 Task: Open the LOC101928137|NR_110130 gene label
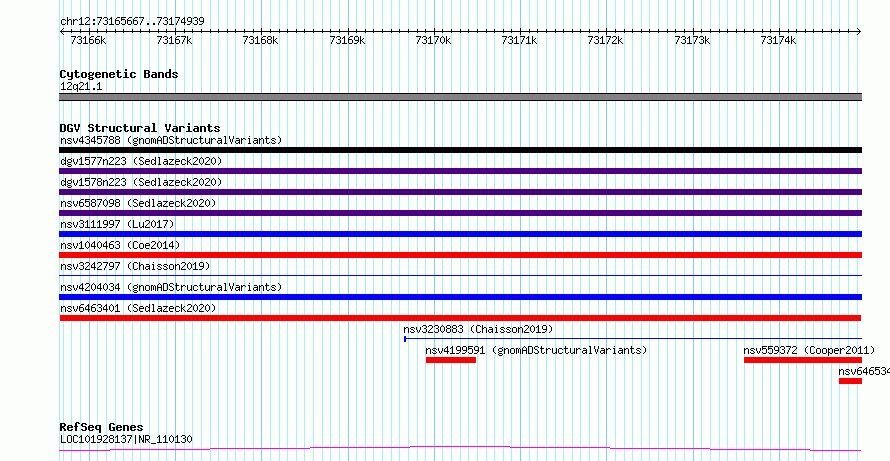pyautogui.click(x=126, y=439)
